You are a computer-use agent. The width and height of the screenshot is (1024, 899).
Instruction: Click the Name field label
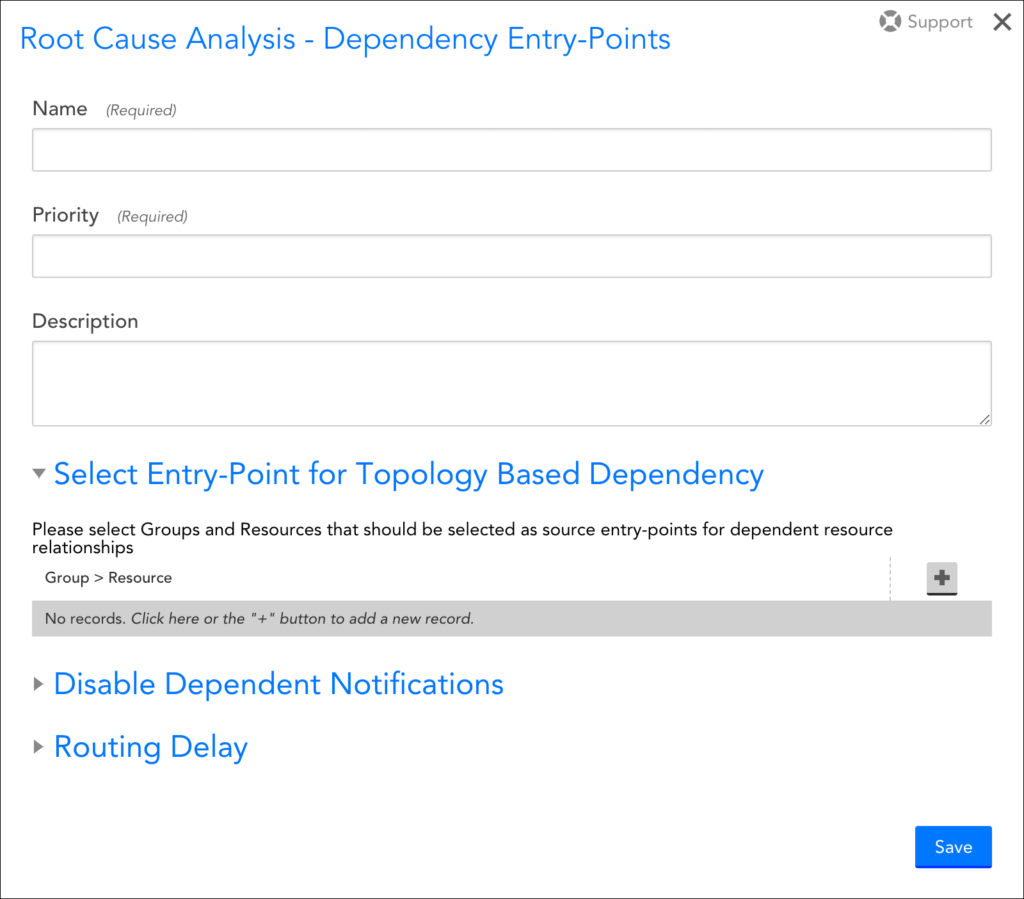(60, 109)
